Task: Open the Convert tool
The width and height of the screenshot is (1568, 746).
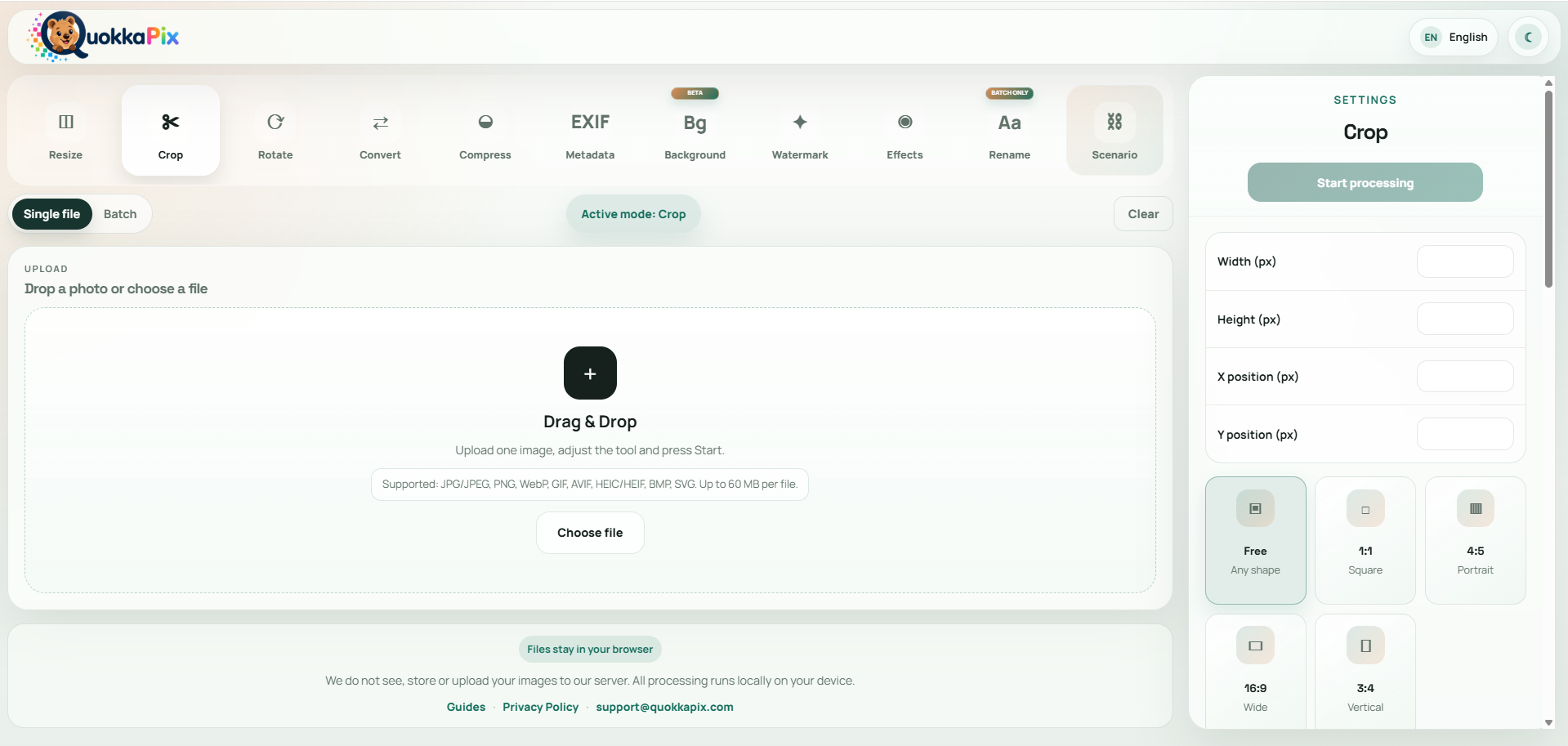Action: 380,131
